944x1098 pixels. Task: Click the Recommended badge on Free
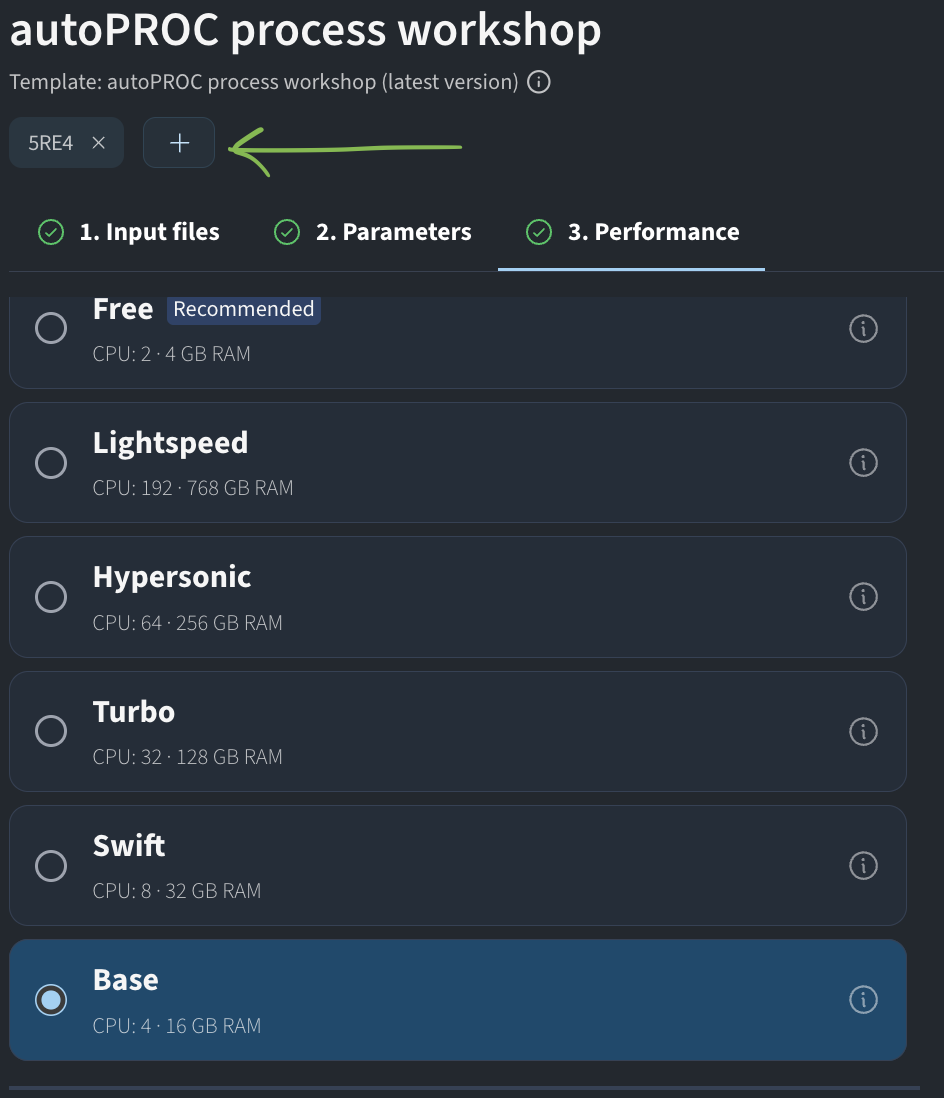coord(244,309)
